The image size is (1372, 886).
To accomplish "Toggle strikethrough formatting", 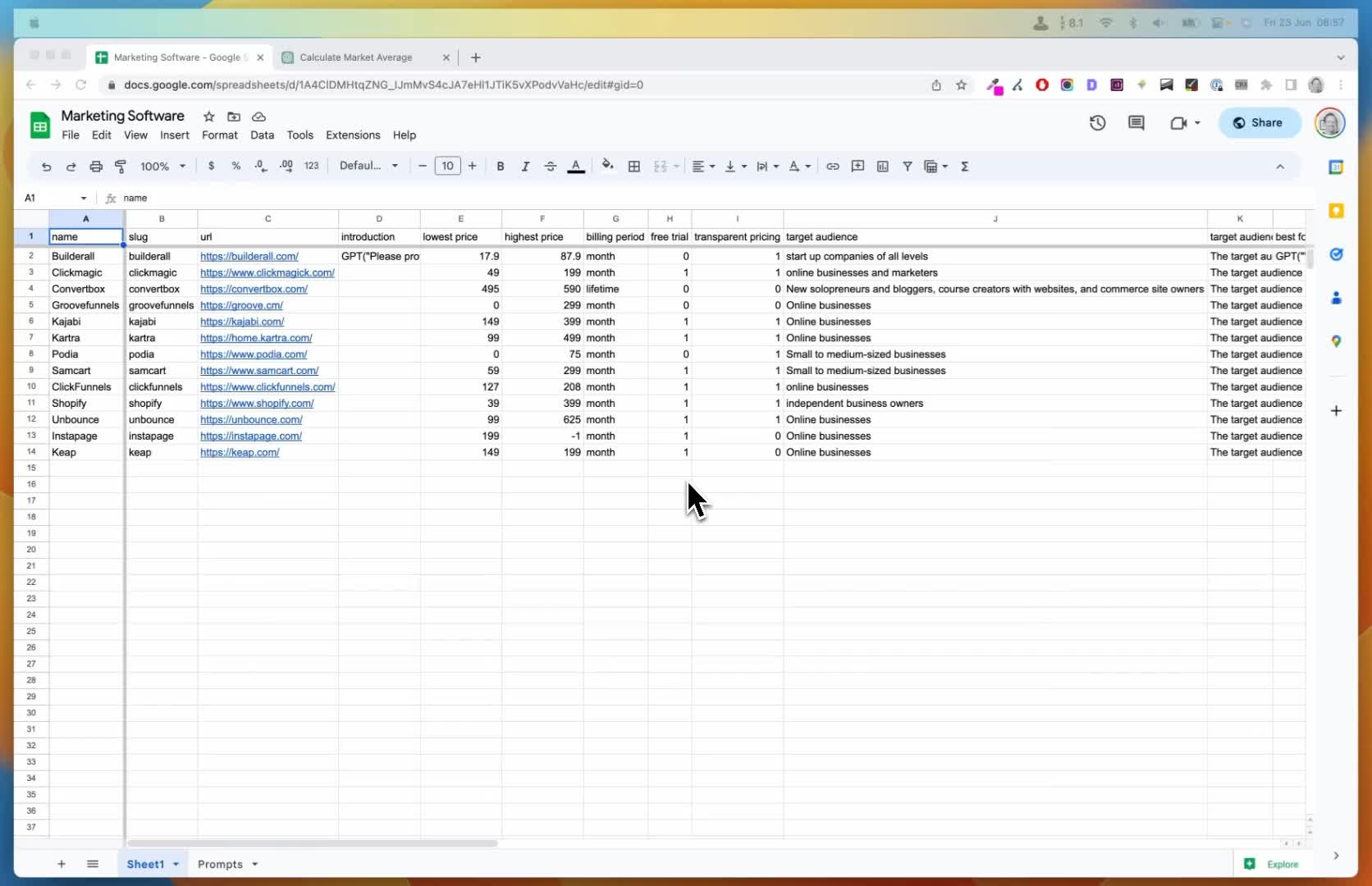I will [551, 167].
